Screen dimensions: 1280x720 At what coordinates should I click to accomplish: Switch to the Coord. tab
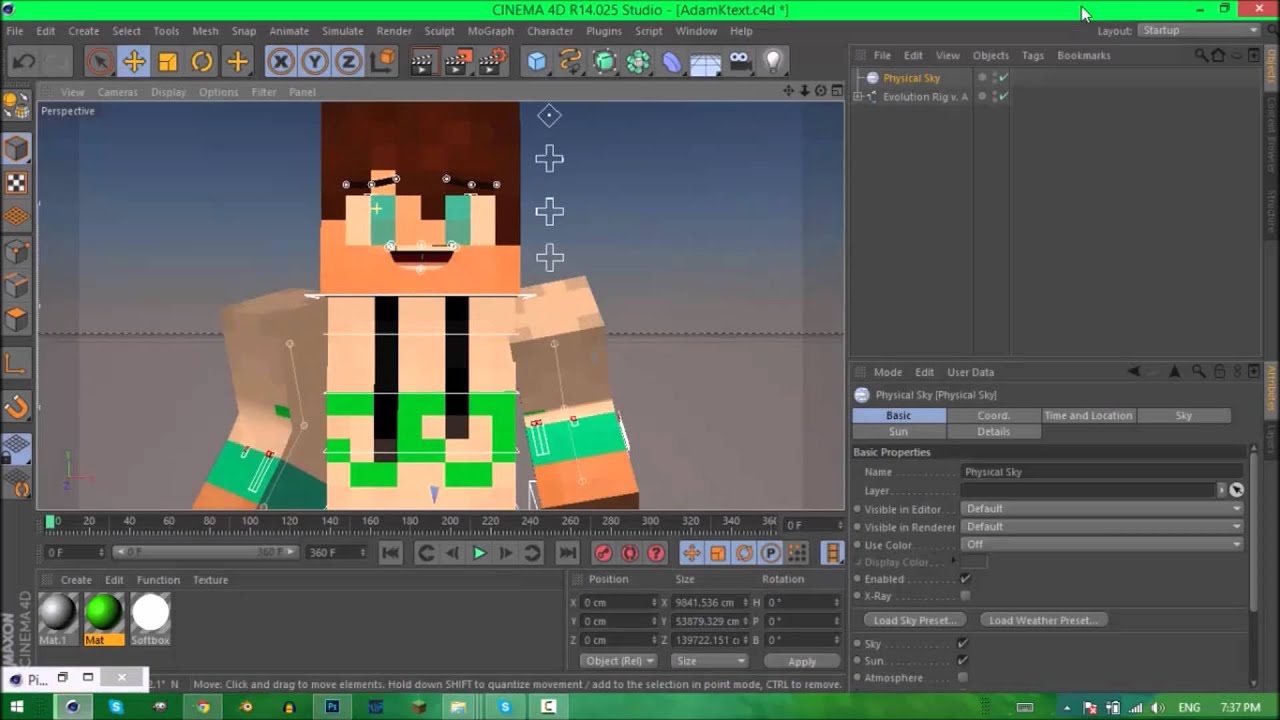click(x=994, y=415)
